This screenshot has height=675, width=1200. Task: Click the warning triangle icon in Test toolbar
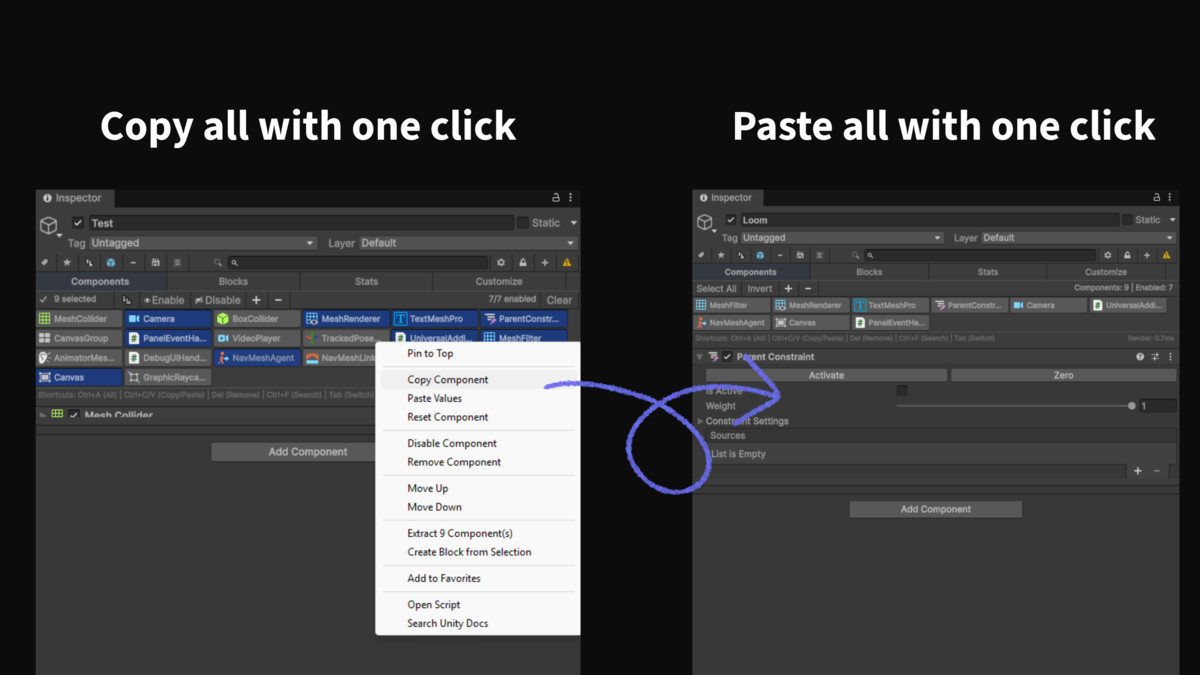click(567, 263)
